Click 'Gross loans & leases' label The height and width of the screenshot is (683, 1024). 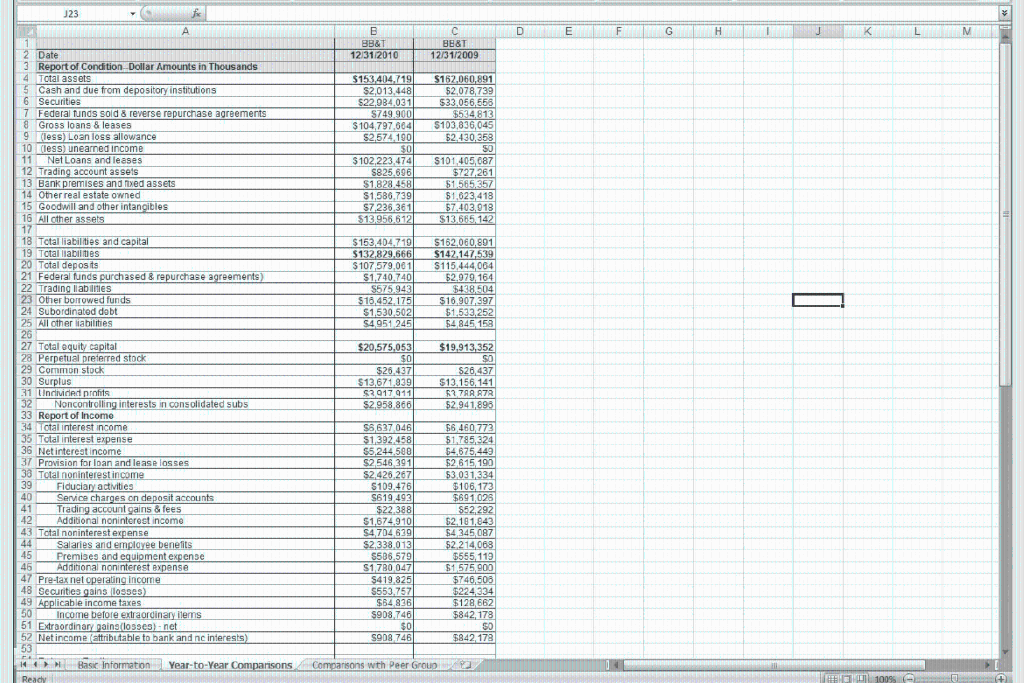tap(84, 125)
